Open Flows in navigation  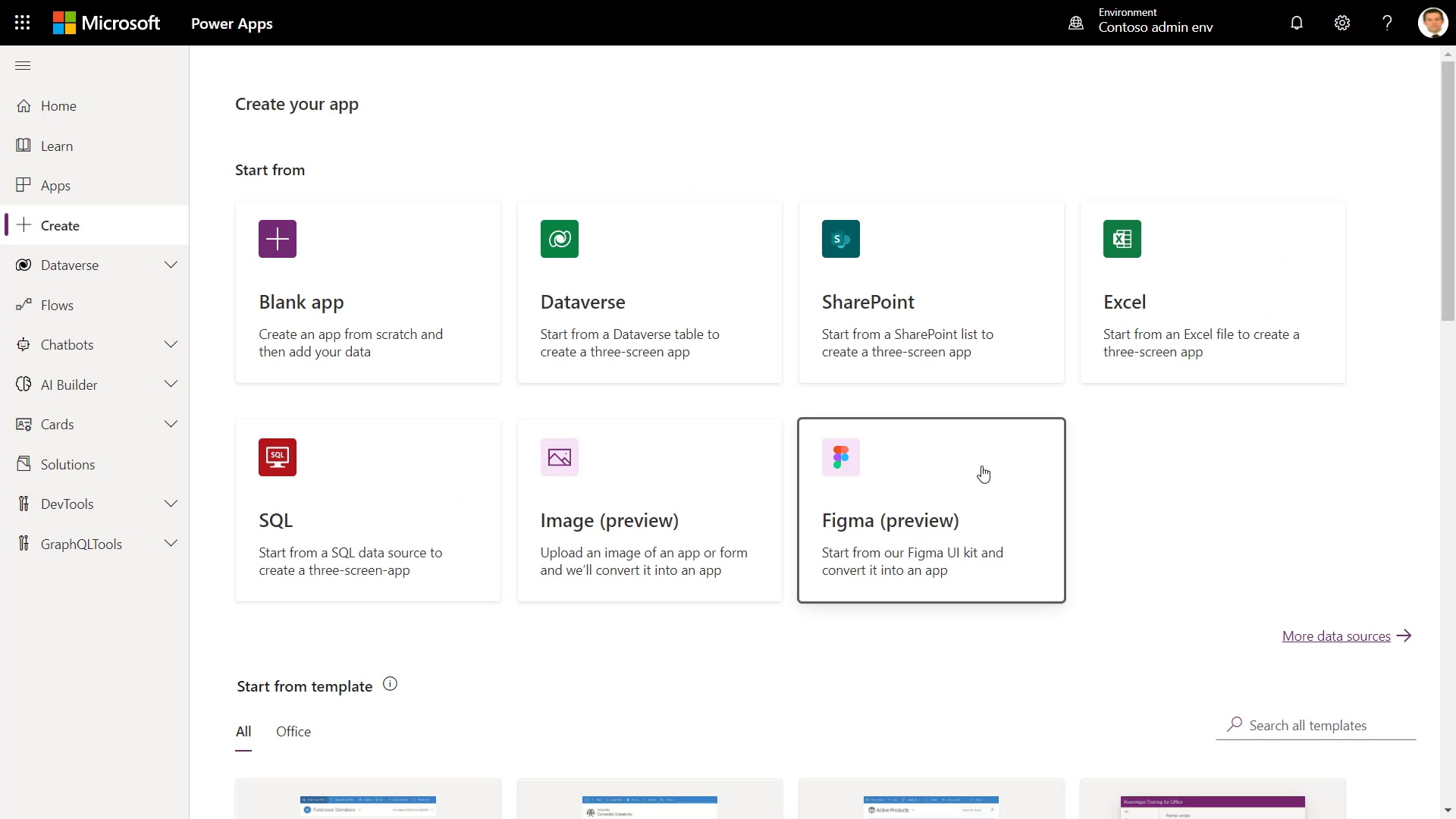click(57, 306)
